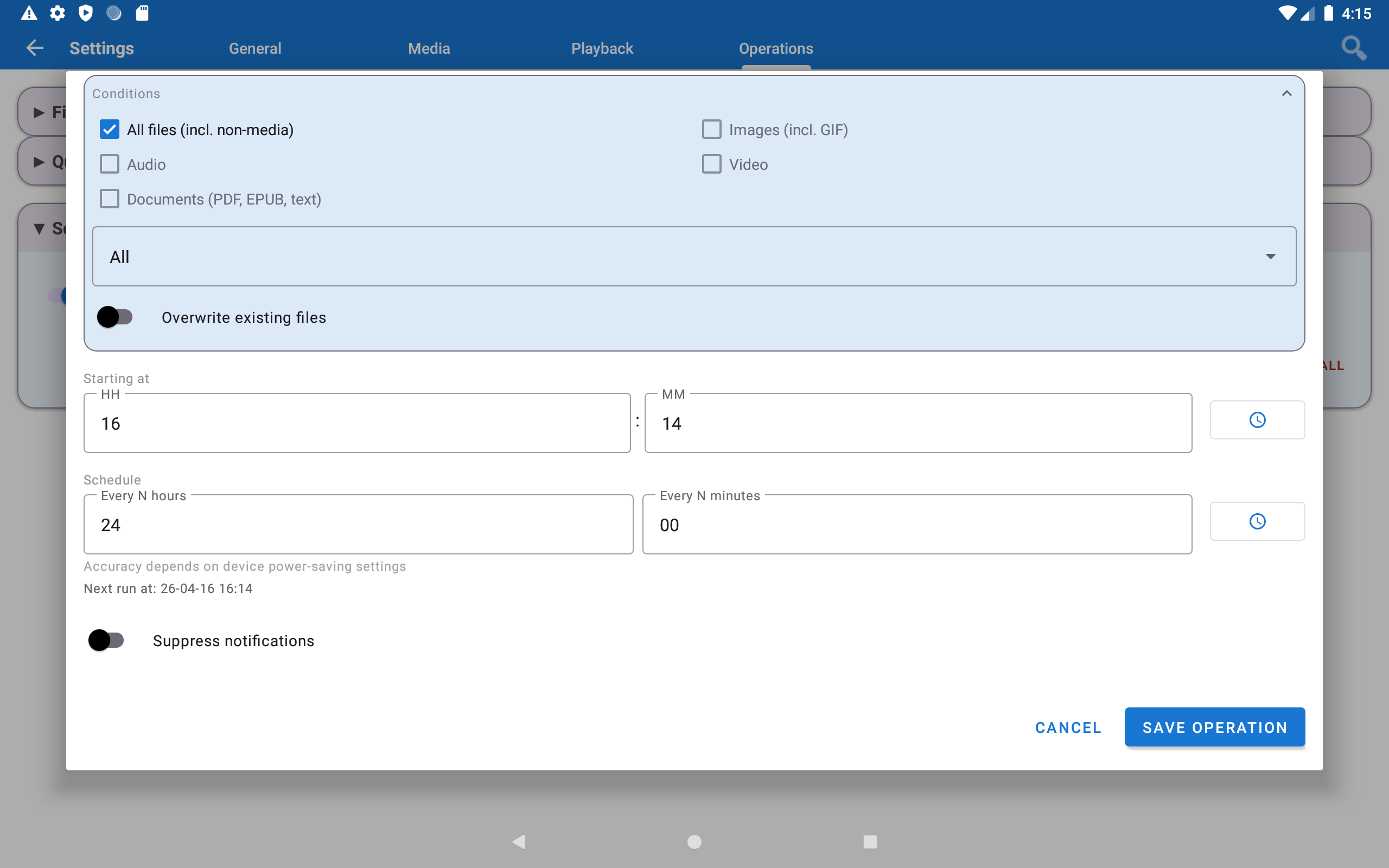This screenshot has width=1389, height=868.
Task: Tap the warning triangle status icon
Action: [x=29, y=13]
